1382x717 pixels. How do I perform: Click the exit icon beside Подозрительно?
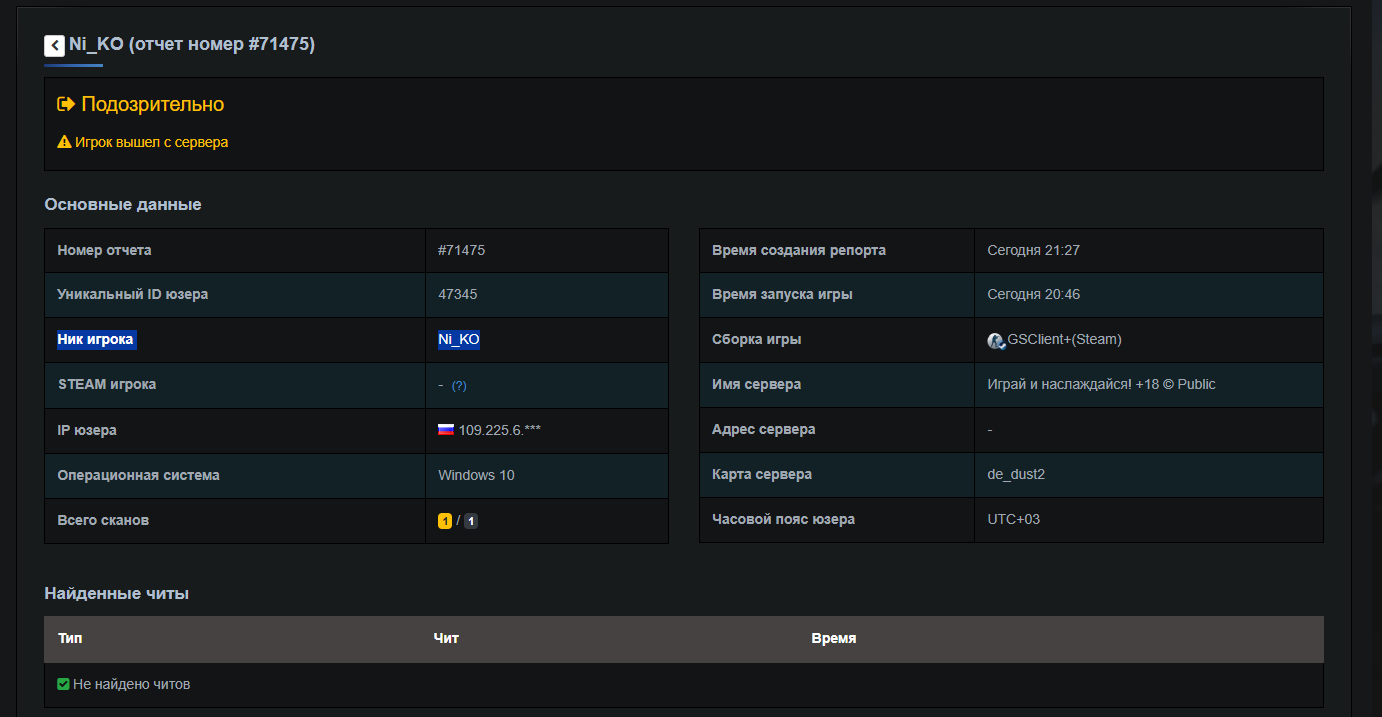tap(66, 104)
